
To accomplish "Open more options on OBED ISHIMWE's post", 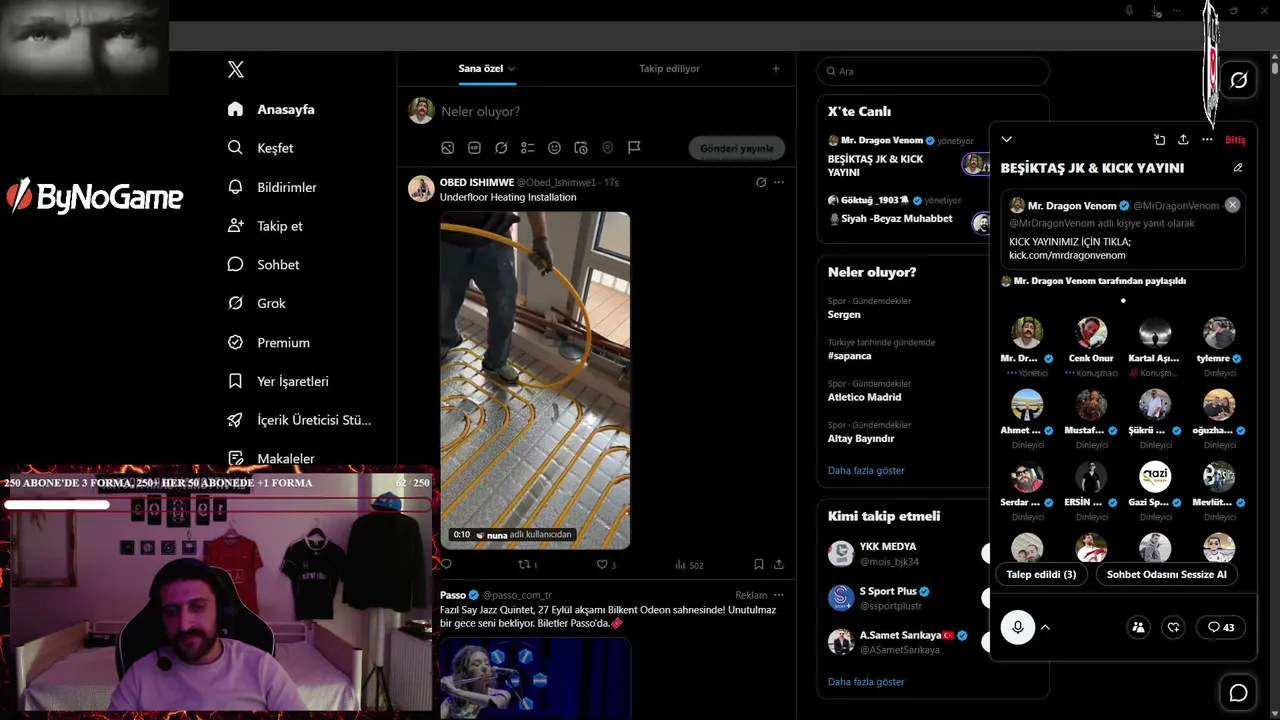I will tap(779, 182).
